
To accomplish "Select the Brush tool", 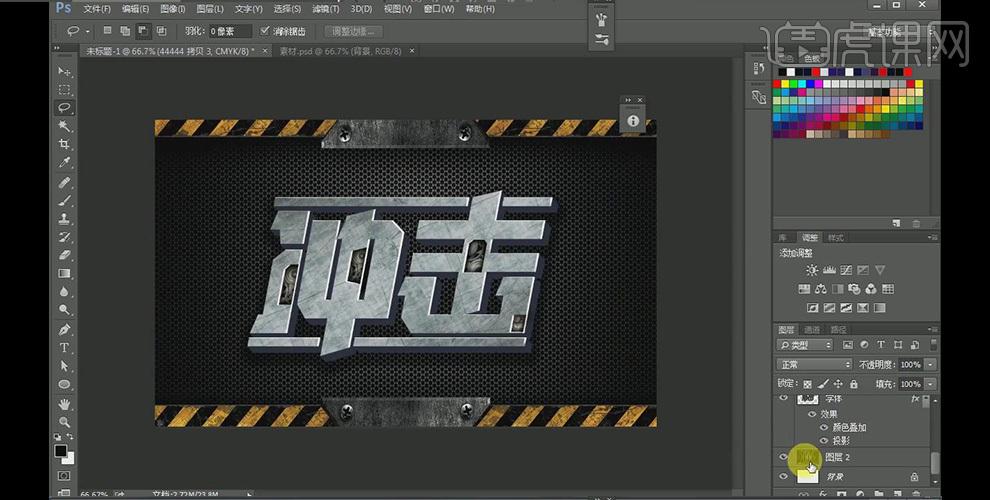I will (x=64, y=201).
